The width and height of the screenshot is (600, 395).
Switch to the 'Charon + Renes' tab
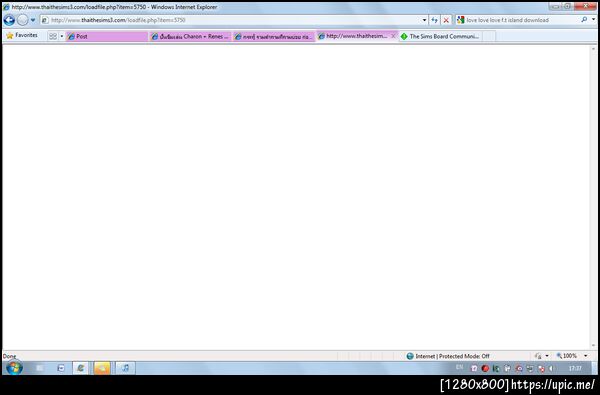pyautogui.click(x=190, y=36)
